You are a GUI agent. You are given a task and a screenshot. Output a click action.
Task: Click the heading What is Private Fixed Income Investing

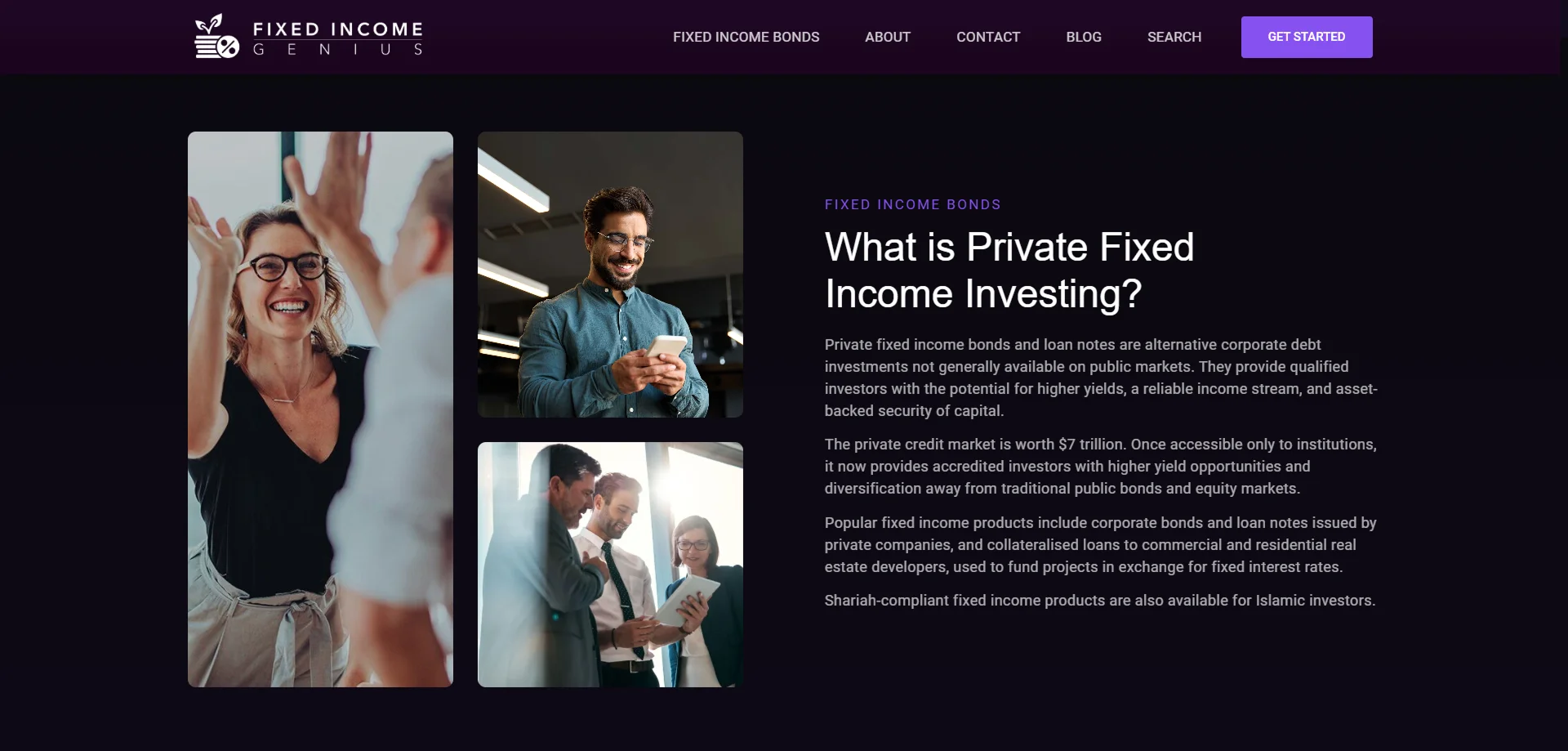click(x=1009, y=270)
